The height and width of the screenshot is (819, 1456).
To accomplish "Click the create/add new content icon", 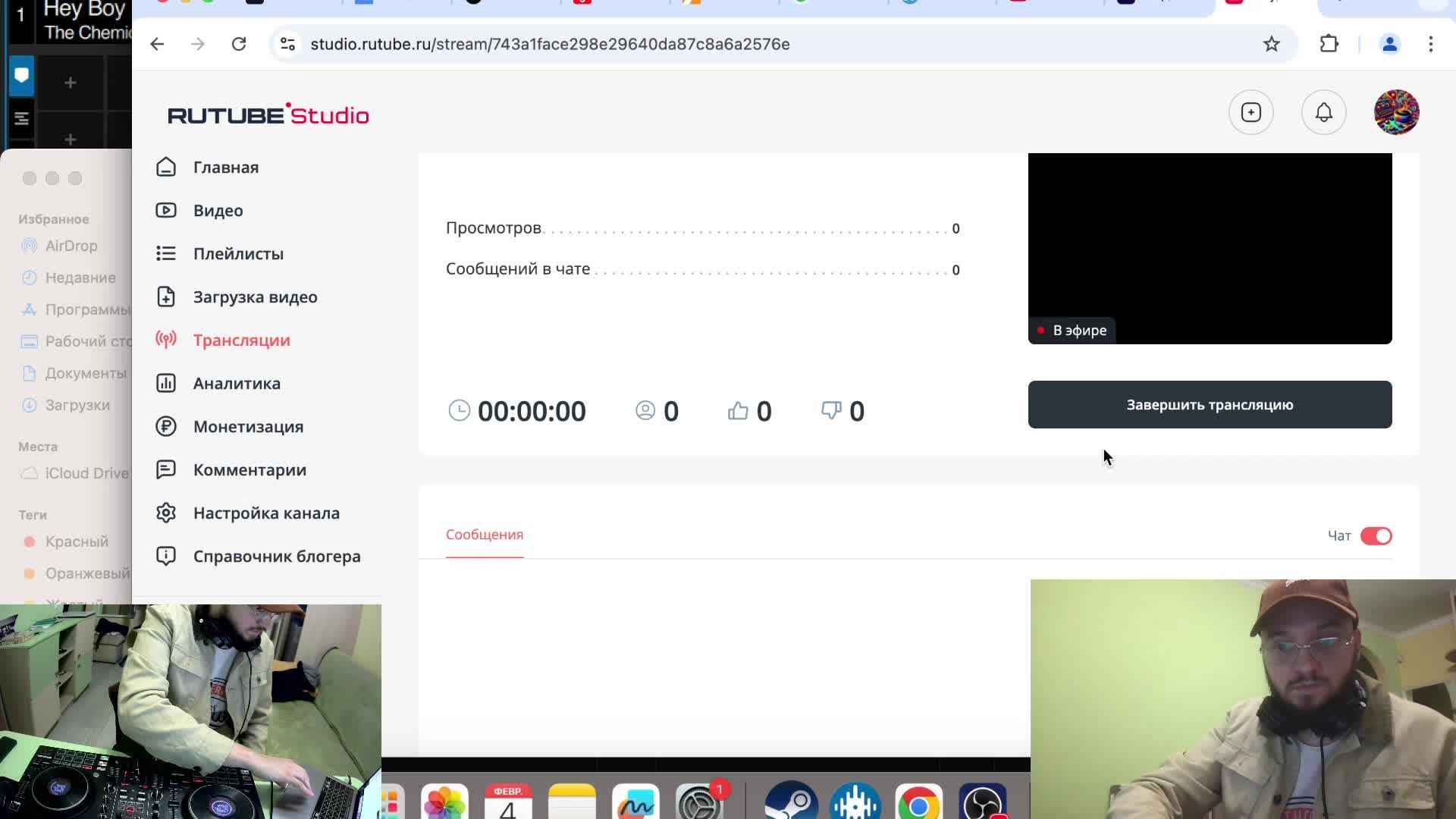I will point(1250,112).
